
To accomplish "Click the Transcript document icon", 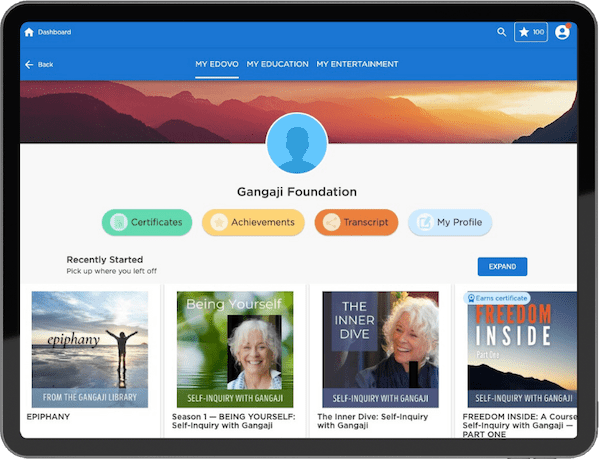I will (329, 222).
